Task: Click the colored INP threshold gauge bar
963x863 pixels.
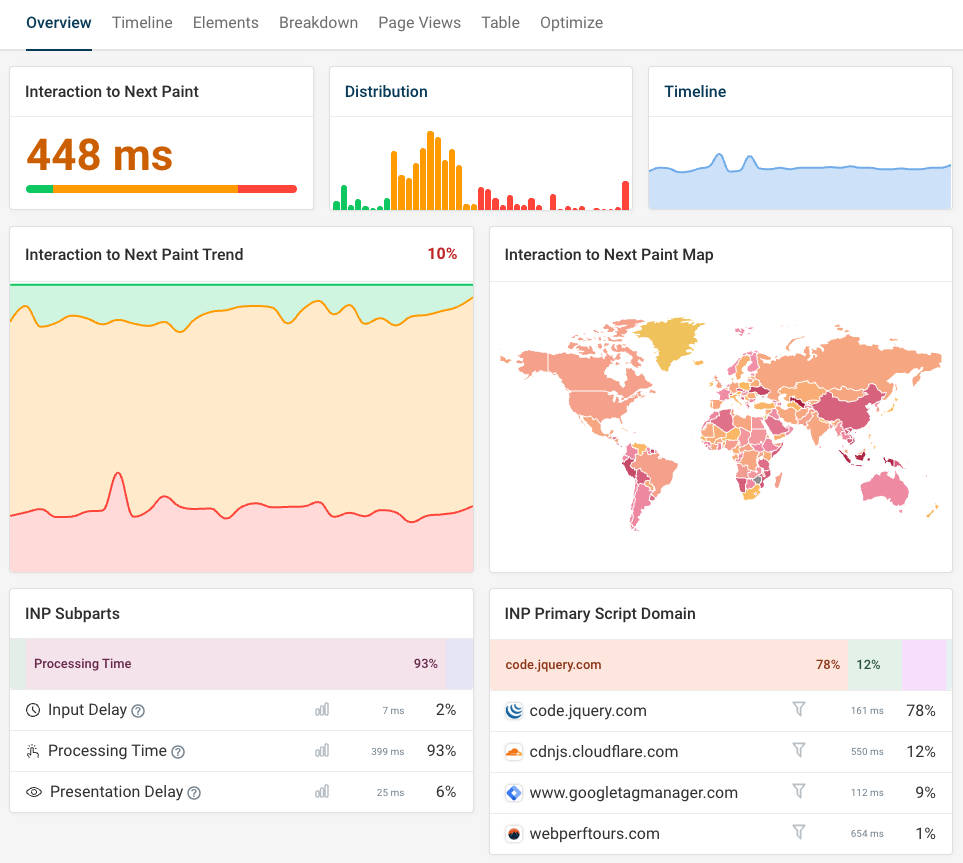Action: click(161, 188)
